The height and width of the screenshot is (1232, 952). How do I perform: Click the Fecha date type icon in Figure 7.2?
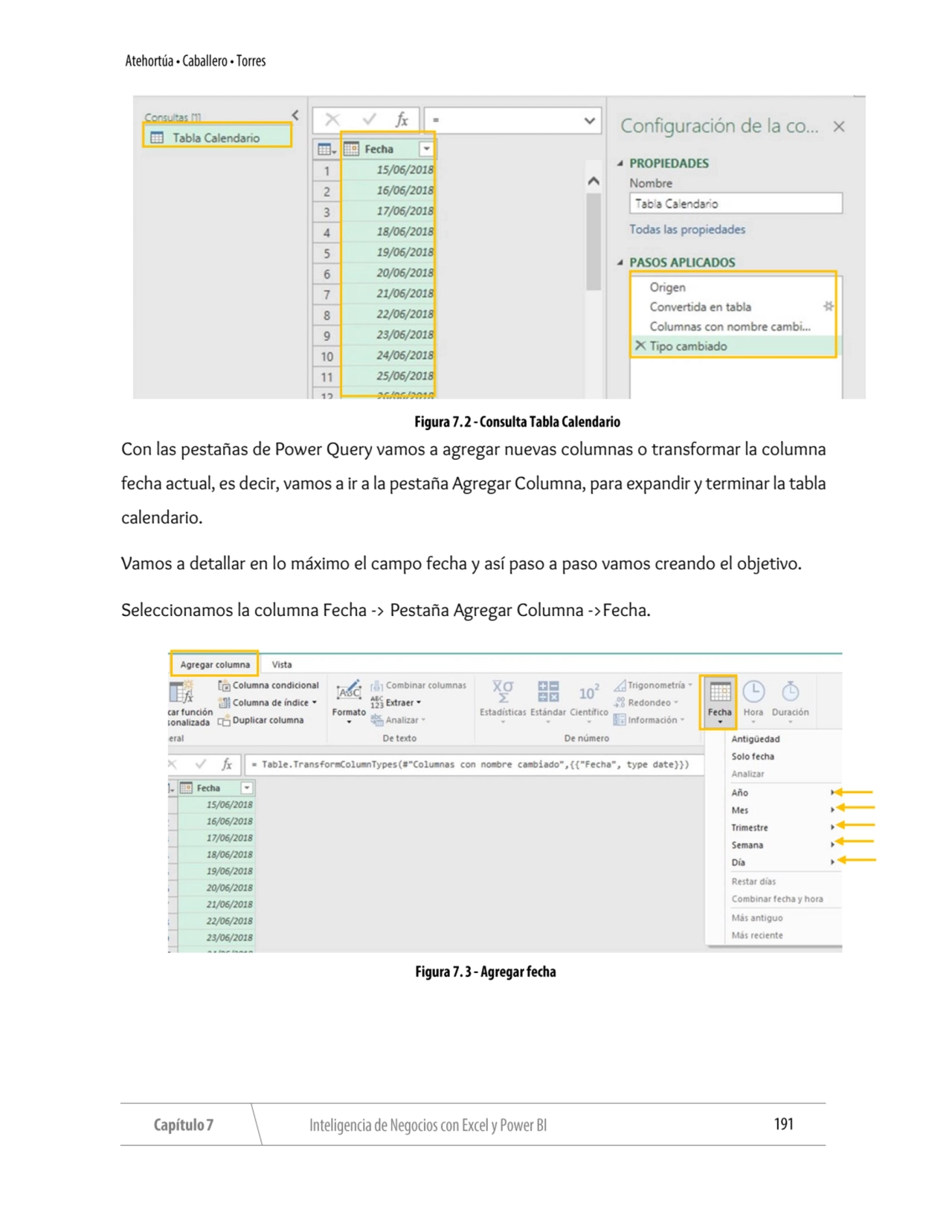351,149
